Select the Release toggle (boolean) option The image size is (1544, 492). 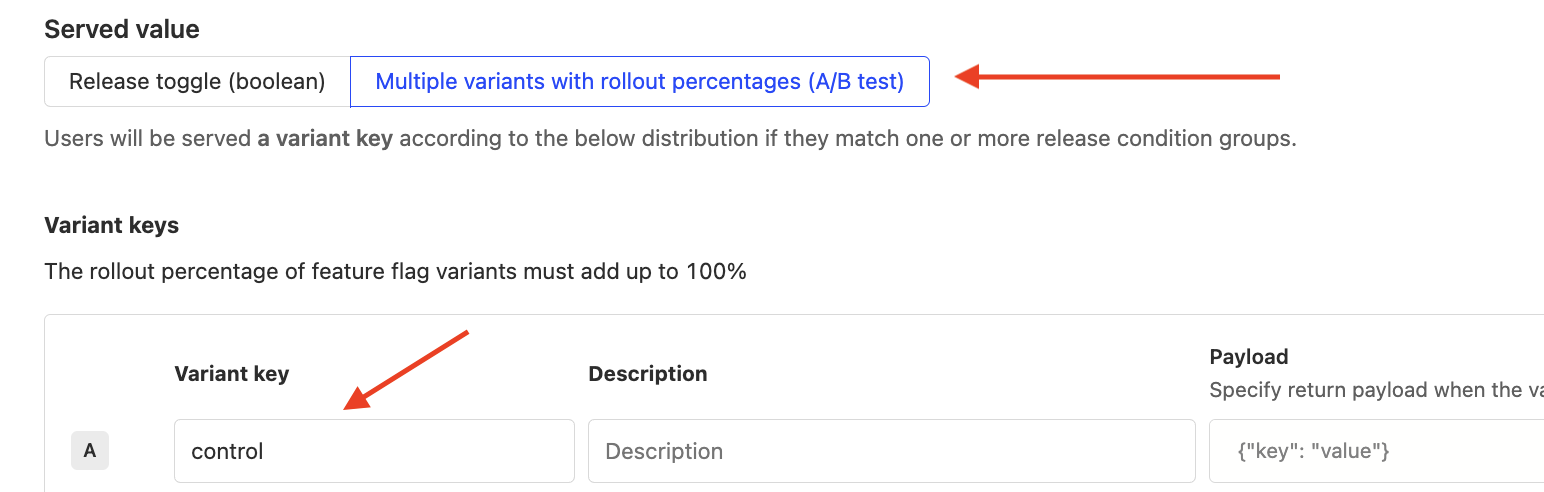(x=197, y=82)
